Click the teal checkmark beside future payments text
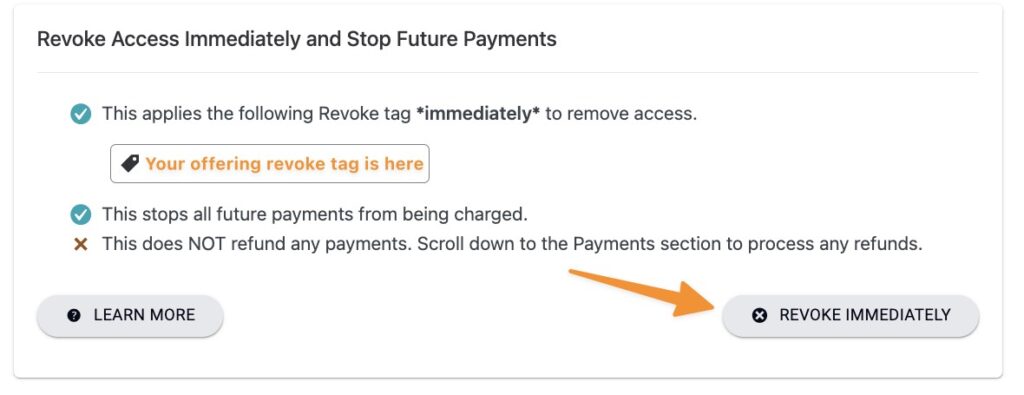The width and height of the screenshot is (1024, 395). [80, 214]
